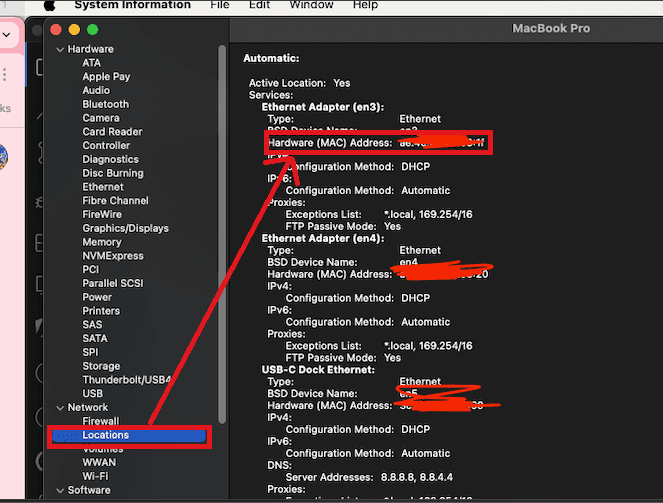Select WWAN under Network
Viewport: 663px width, 503px height.
pos(99,462)
